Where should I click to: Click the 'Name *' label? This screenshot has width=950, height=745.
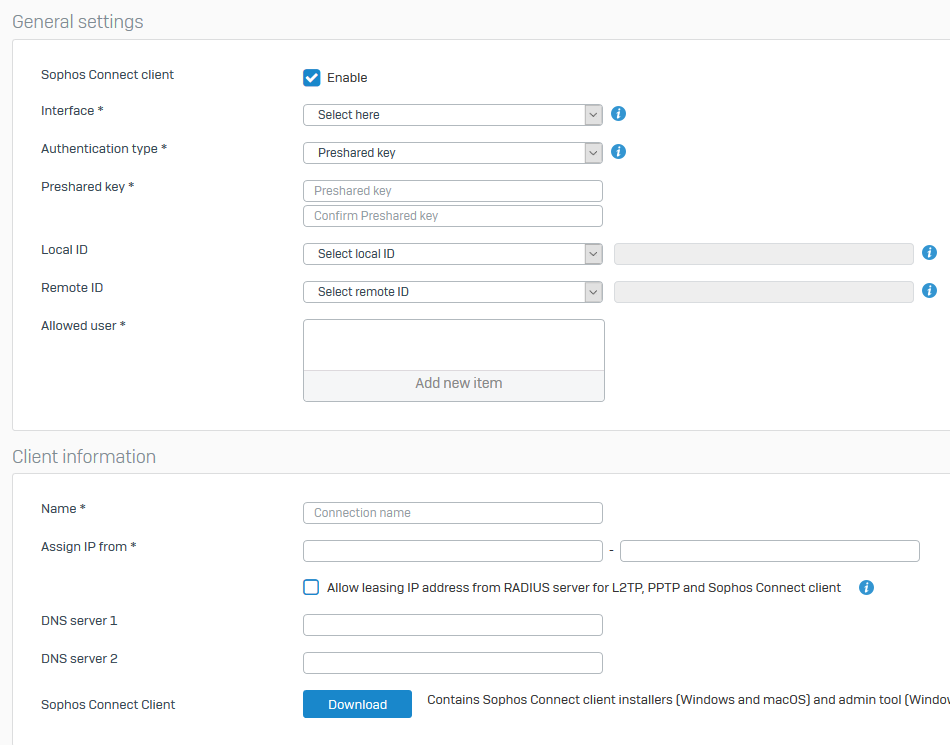63,509
